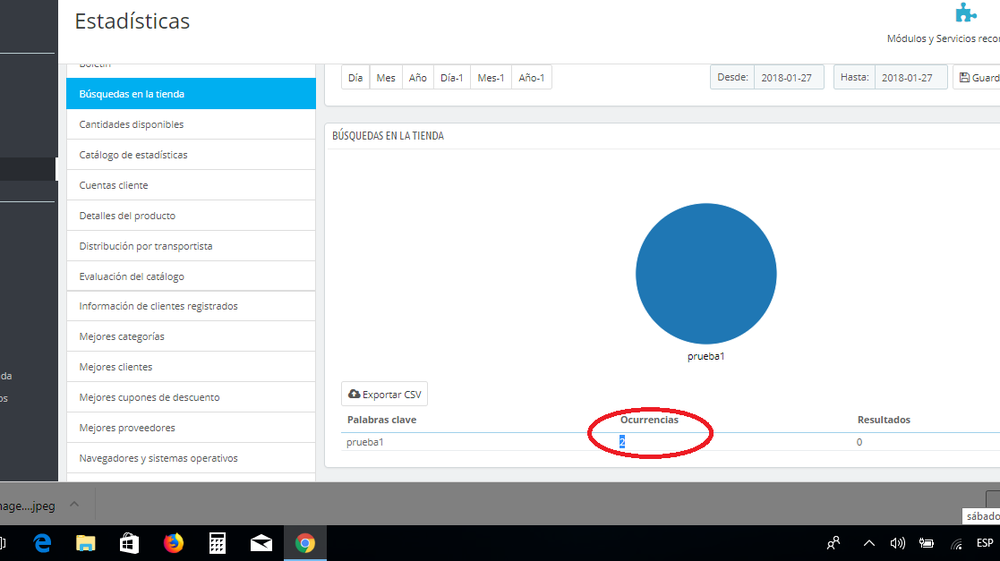The width and height of the screenshot is (1000, 561).
Task: Click the Estadísticas page title
Action: (132, 21)
